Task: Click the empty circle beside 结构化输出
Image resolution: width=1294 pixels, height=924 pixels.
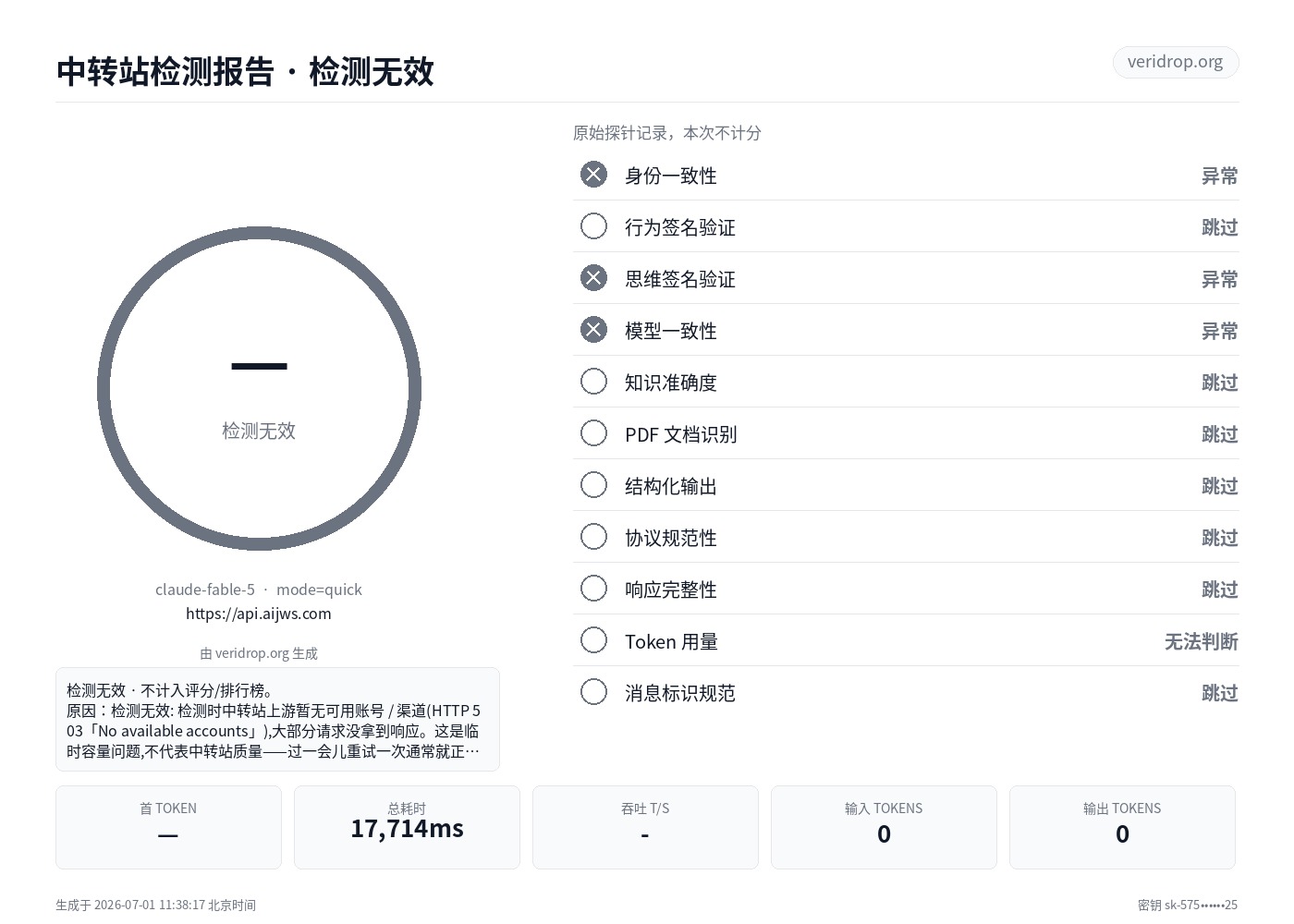Action: [x=593, y=485]
